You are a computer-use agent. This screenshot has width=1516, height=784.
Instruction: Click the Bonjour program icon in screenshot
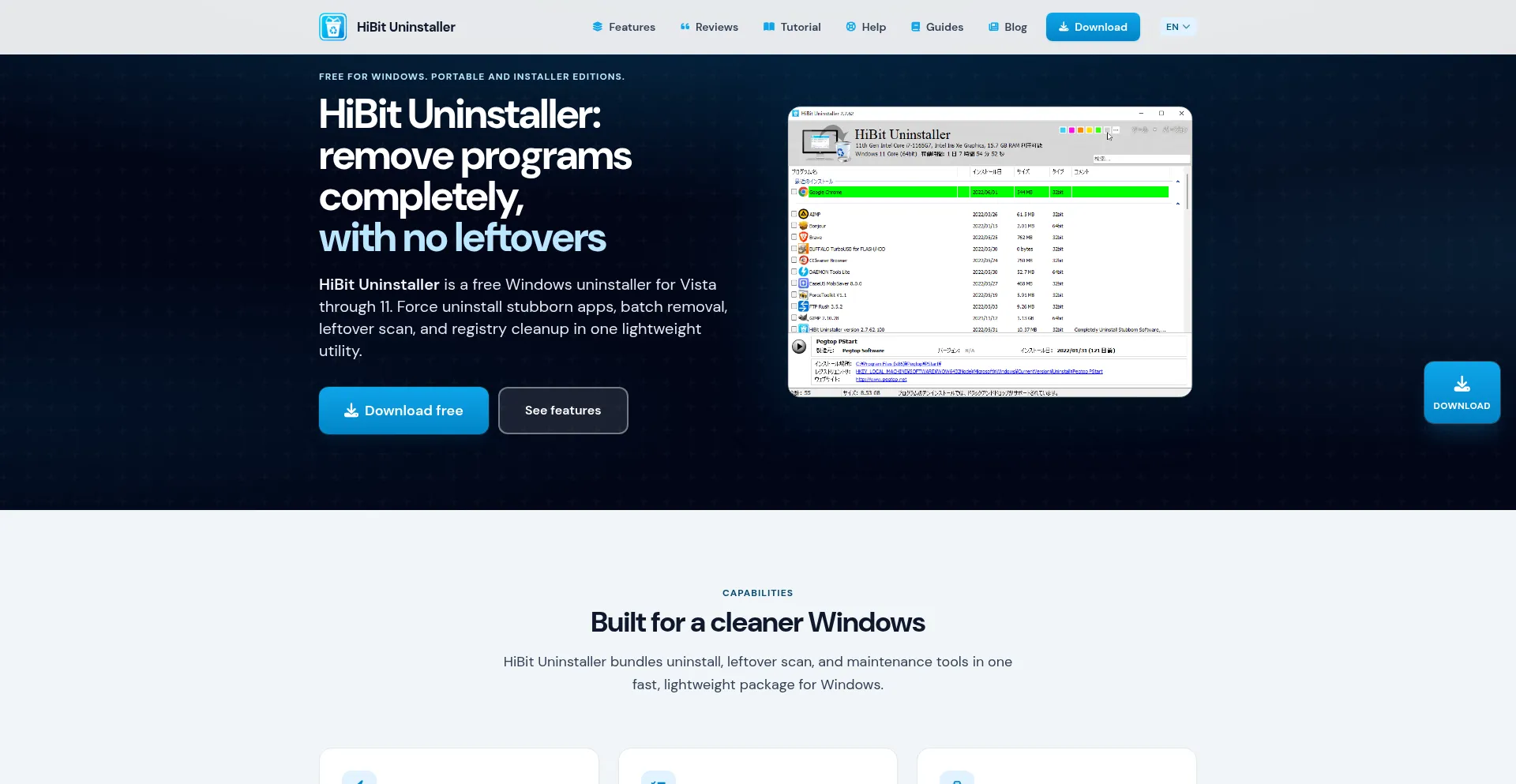click(803, 226)
